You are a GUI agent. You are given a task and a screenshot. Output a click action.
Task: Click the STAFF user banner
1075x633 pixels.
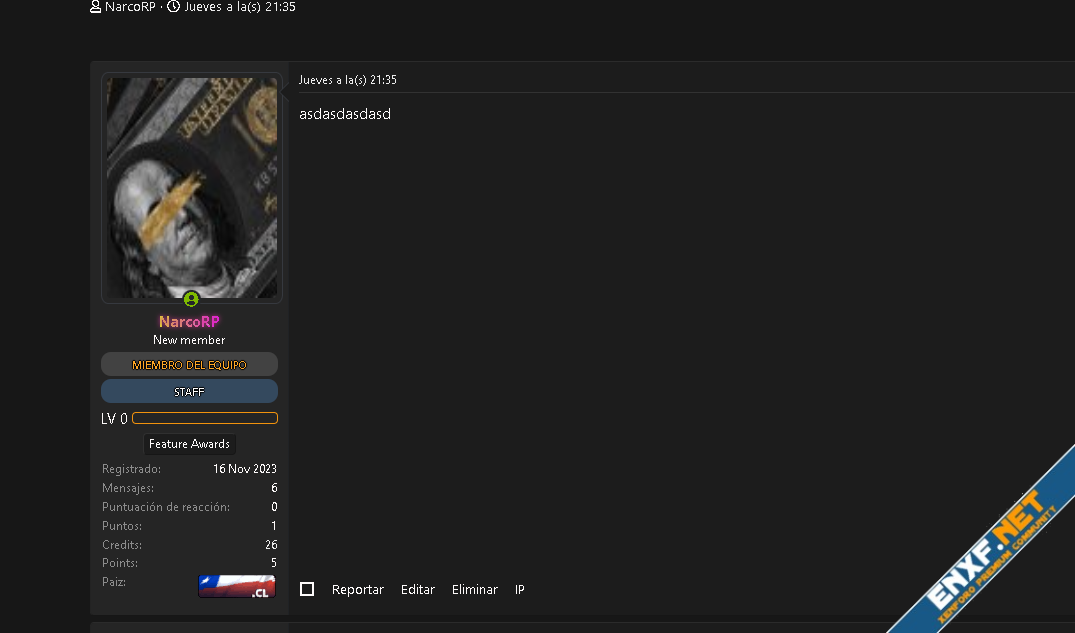189,392
